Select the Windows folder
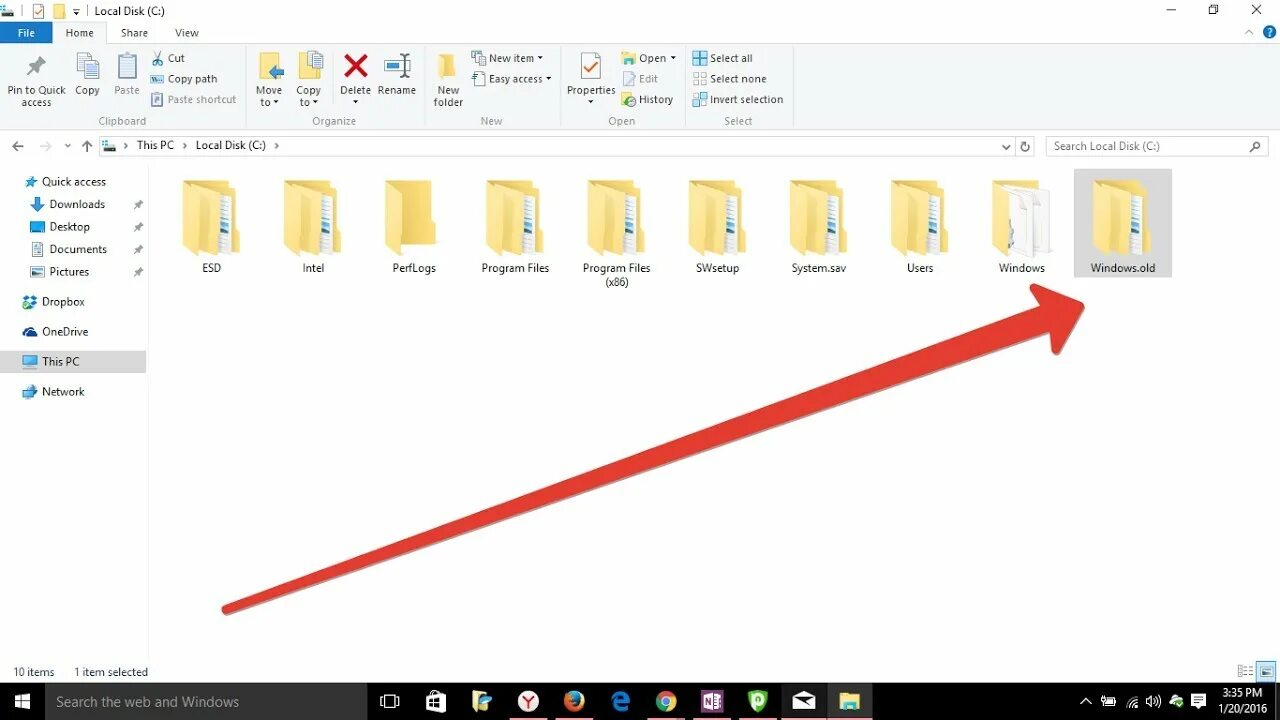Viewport: 1280px width, 720px height. [1021, 225]
